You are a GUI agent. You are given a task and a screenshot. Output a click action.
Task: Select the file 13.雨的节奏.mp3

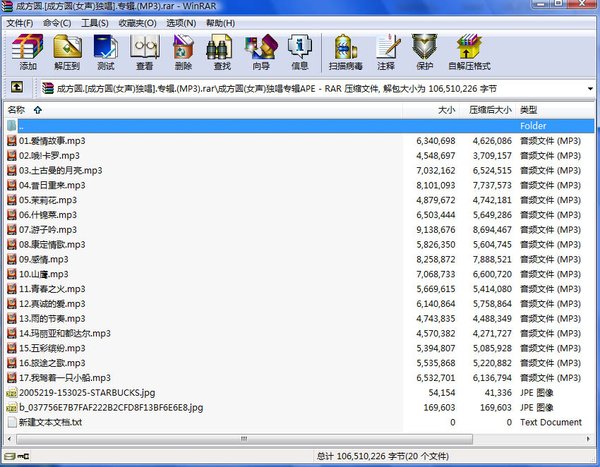tap(52, 318)
